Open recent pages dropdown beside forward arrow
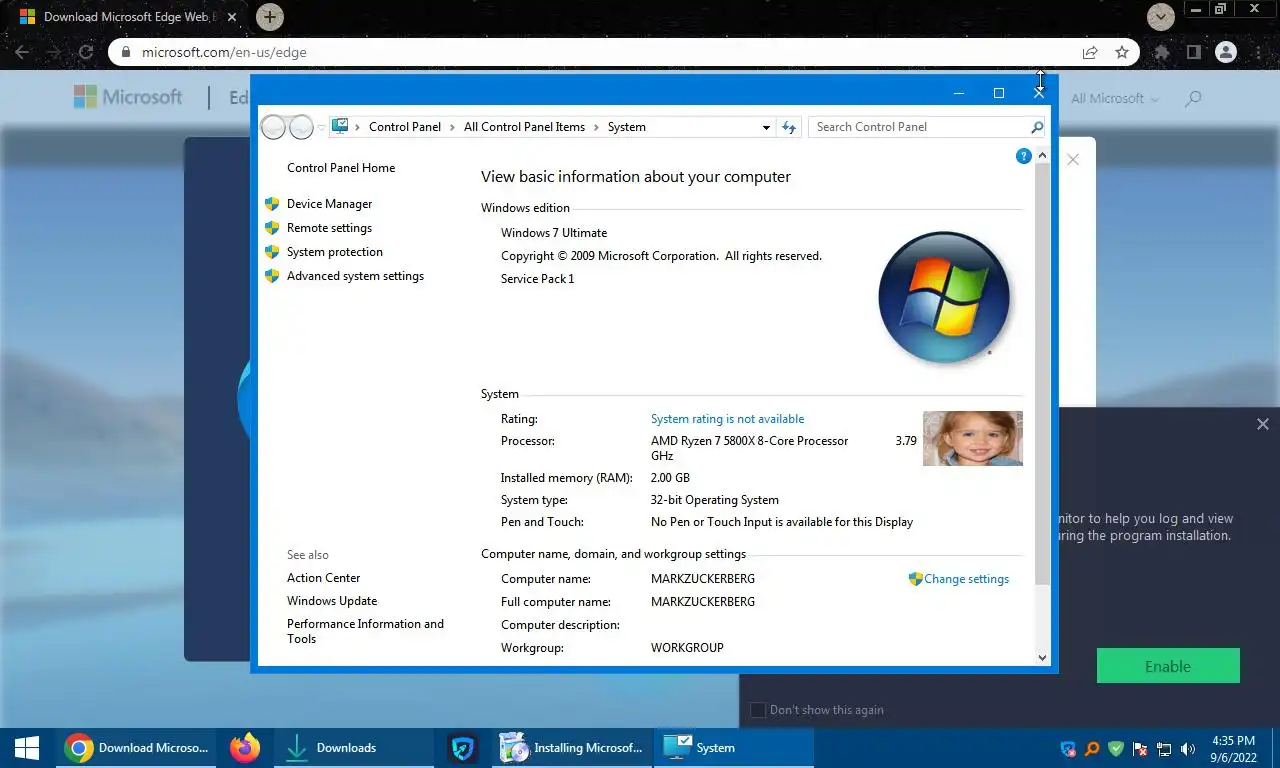 321,127
